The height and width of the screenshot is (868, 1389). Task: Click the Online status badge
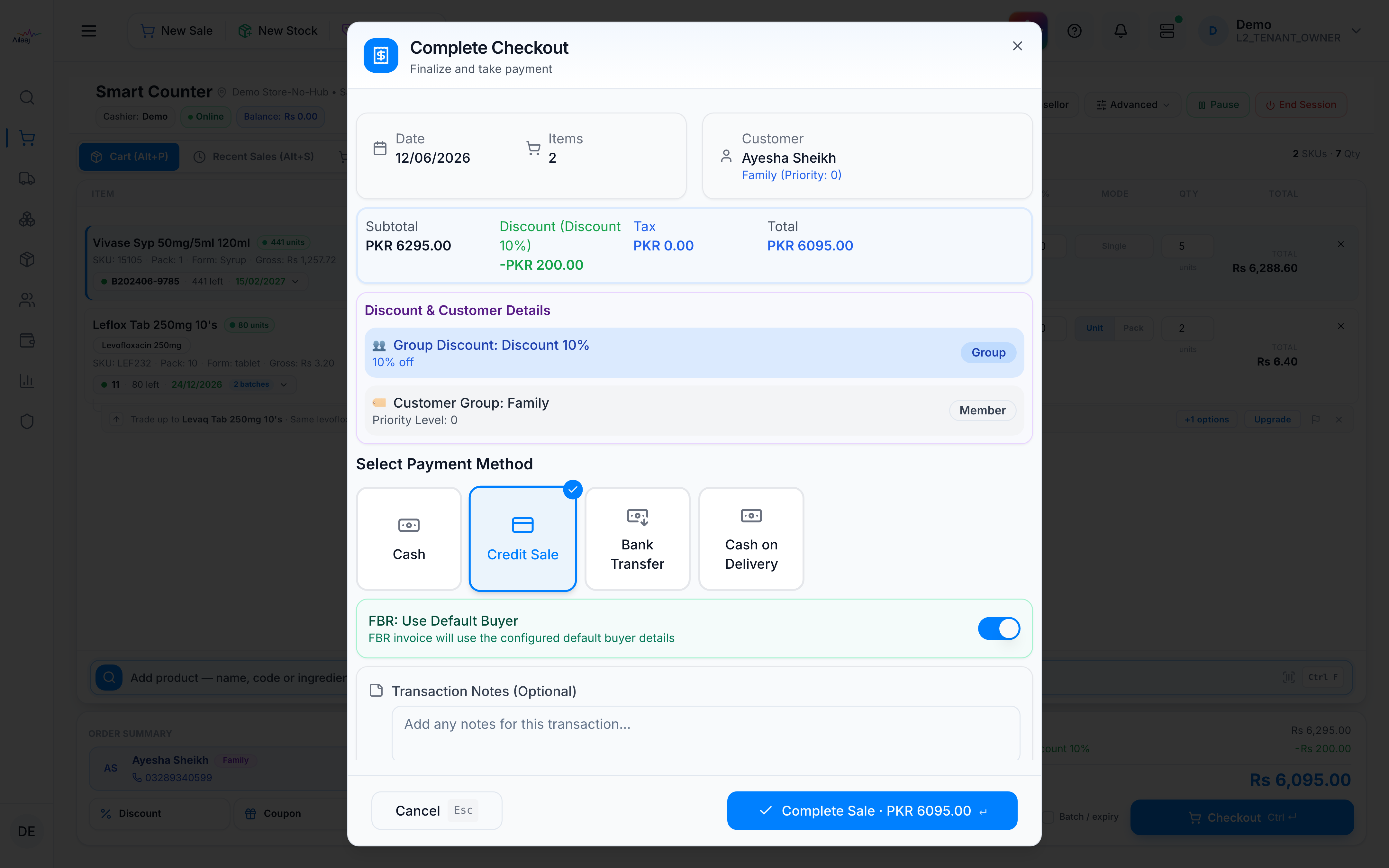point(205,116)
